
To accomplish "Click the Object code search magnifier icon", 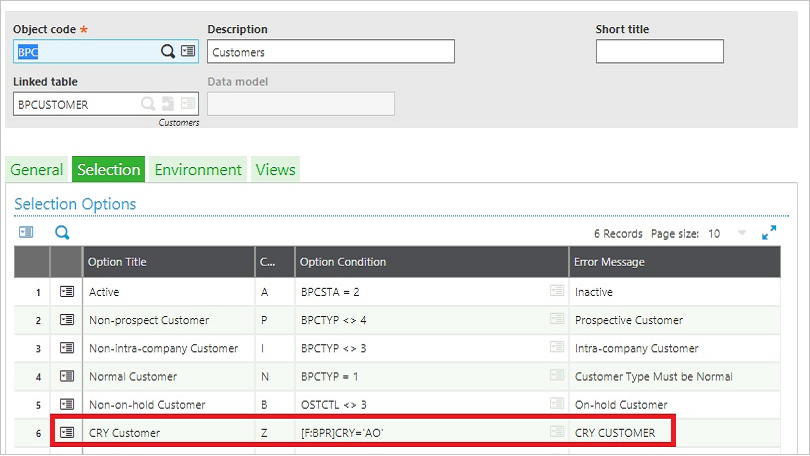I will click(x=168, y=51).
